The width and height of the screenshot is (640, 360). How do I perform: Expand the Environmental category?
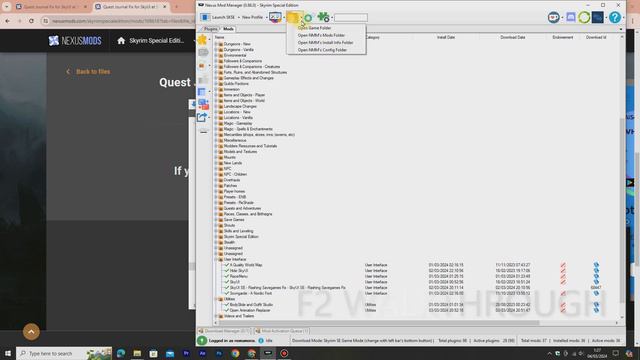pos(216,56)
